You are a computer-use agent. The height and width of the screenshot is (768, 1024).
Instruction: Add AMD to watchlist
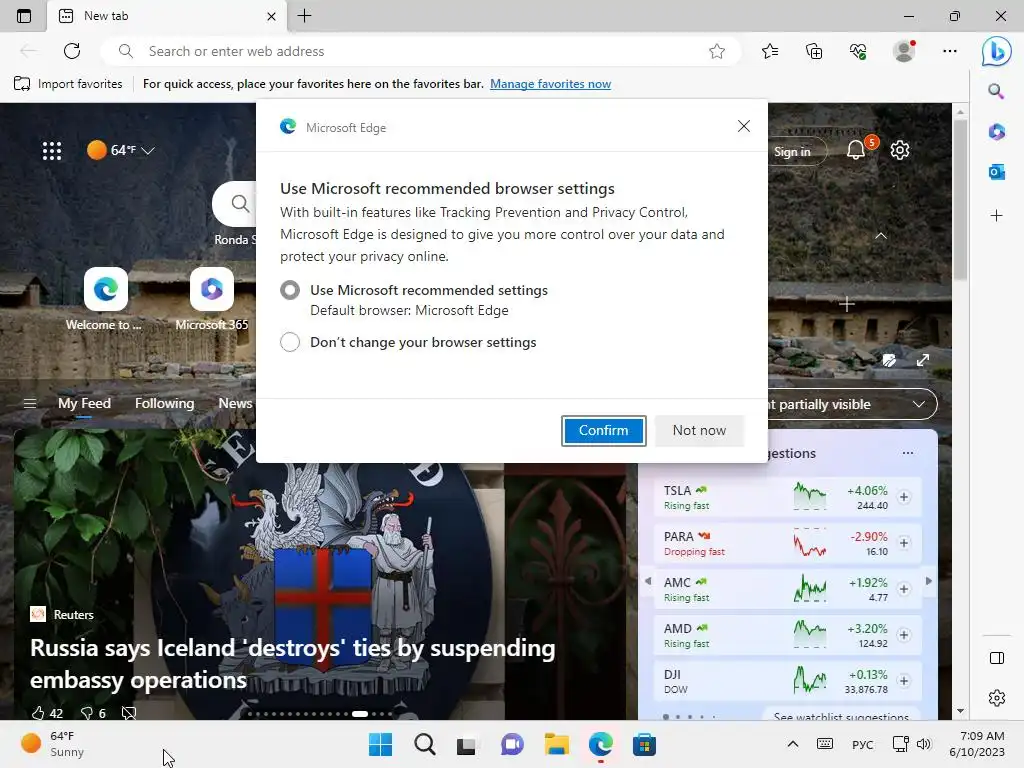(x=904, y=635)
